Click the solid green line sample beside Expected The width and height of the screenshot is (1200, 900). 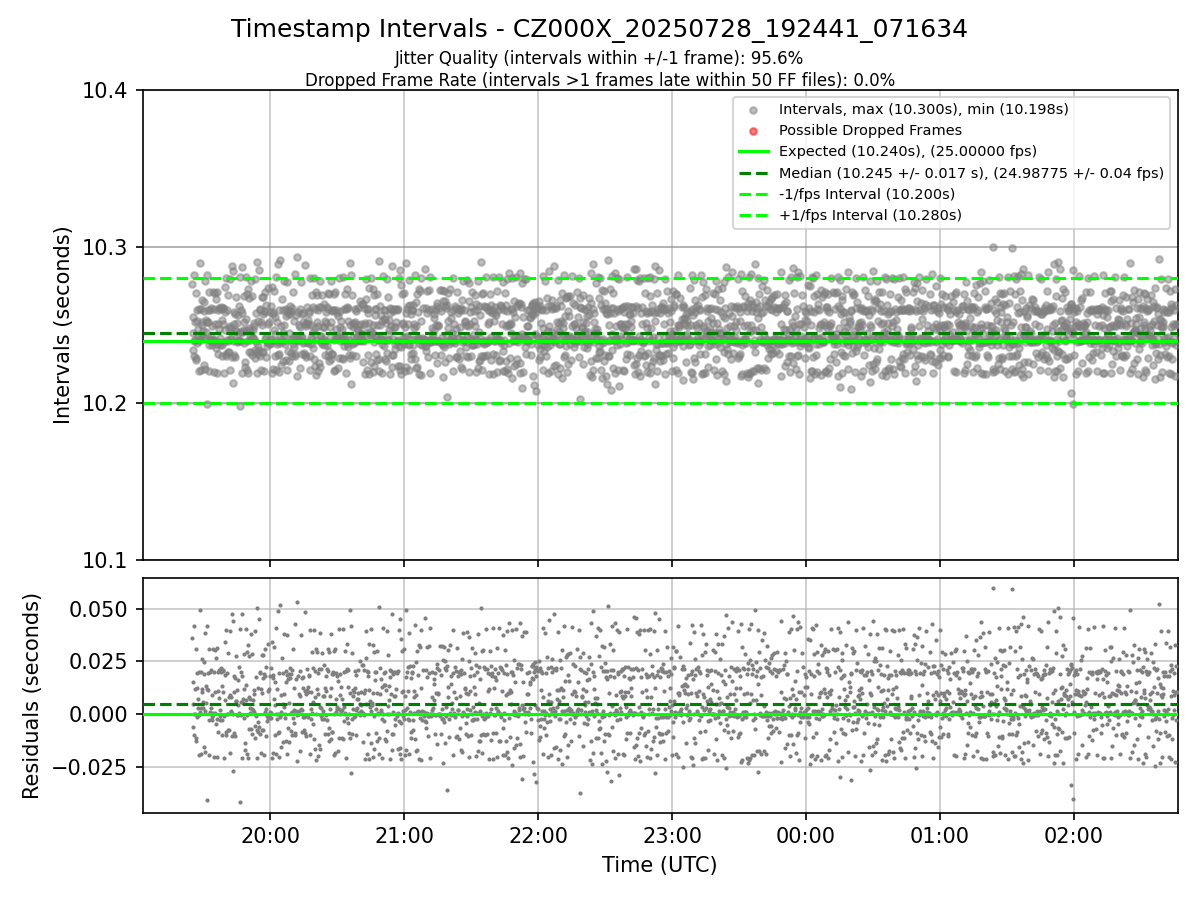pyautogui.click(x=754, y=152)
